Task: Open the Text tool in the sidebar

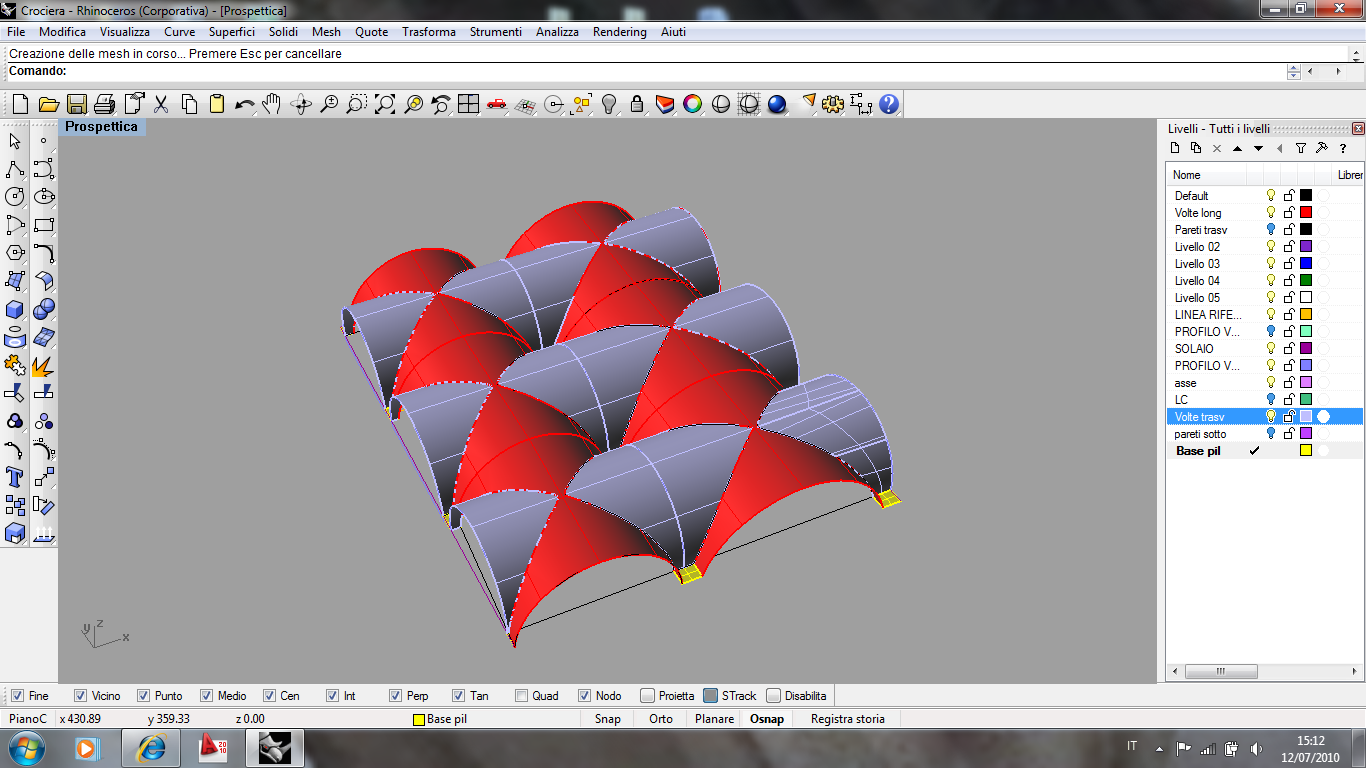Action: (x=15, y=477)
